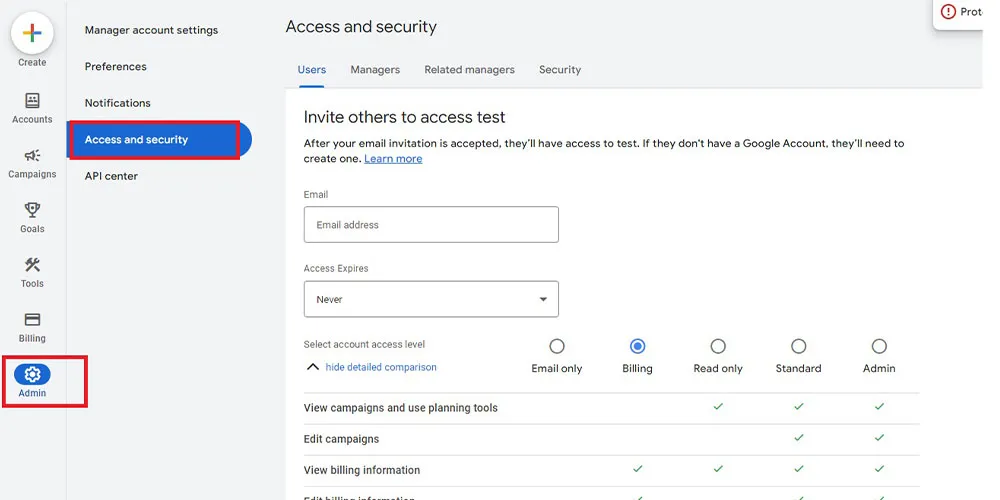Viewport: 1000px width, 500px height.
Task: Open the Access Expires dropdown
Action: [x=431, y=299]
